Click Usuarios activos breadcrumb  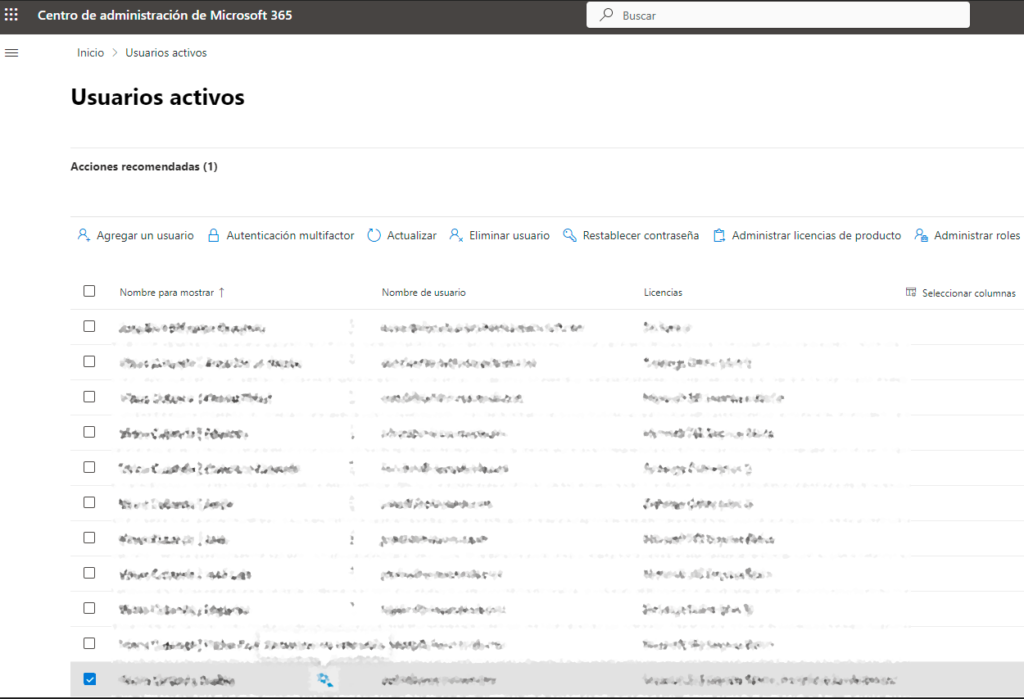[166, 53]
